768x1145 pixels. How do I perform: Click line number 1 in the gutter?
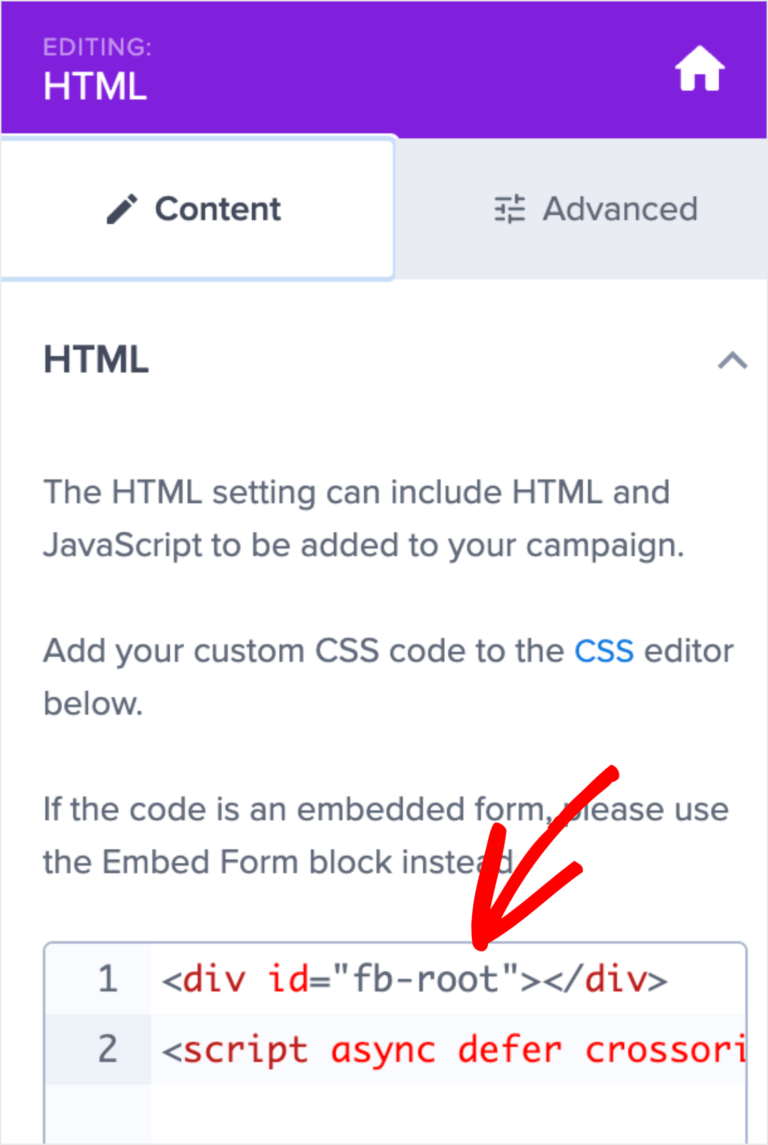pos(108,979)
